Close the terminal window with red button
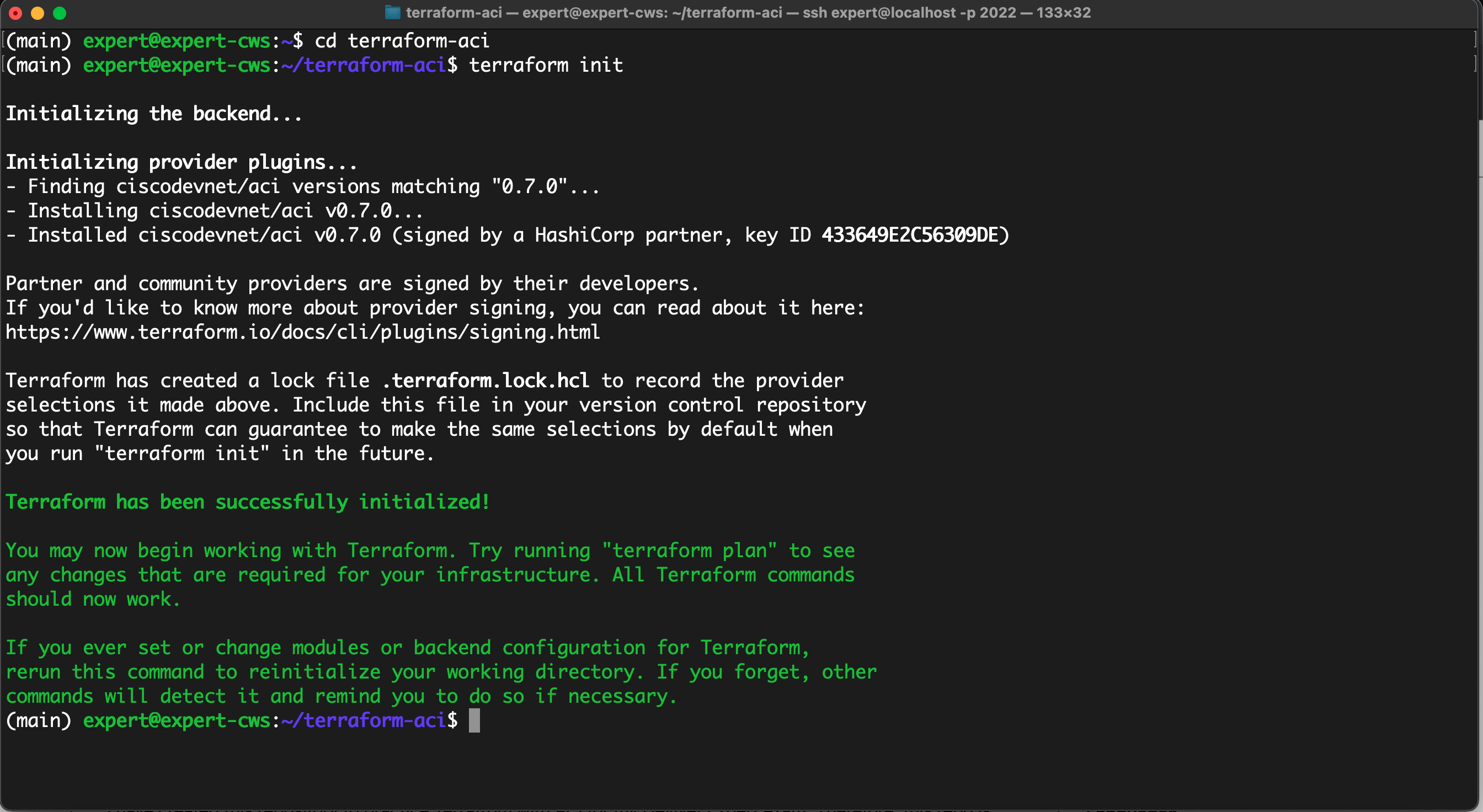The image size is (1483, 812). (15, 13)
